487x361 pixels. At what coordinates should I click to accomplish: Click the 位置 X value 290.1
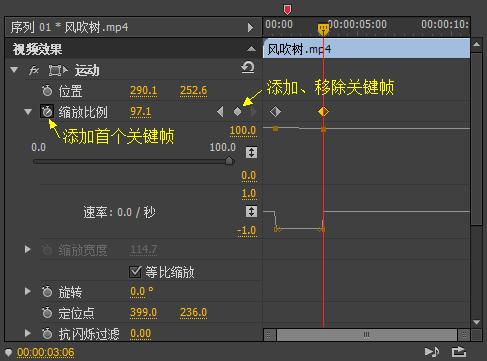tap(143, 90)
